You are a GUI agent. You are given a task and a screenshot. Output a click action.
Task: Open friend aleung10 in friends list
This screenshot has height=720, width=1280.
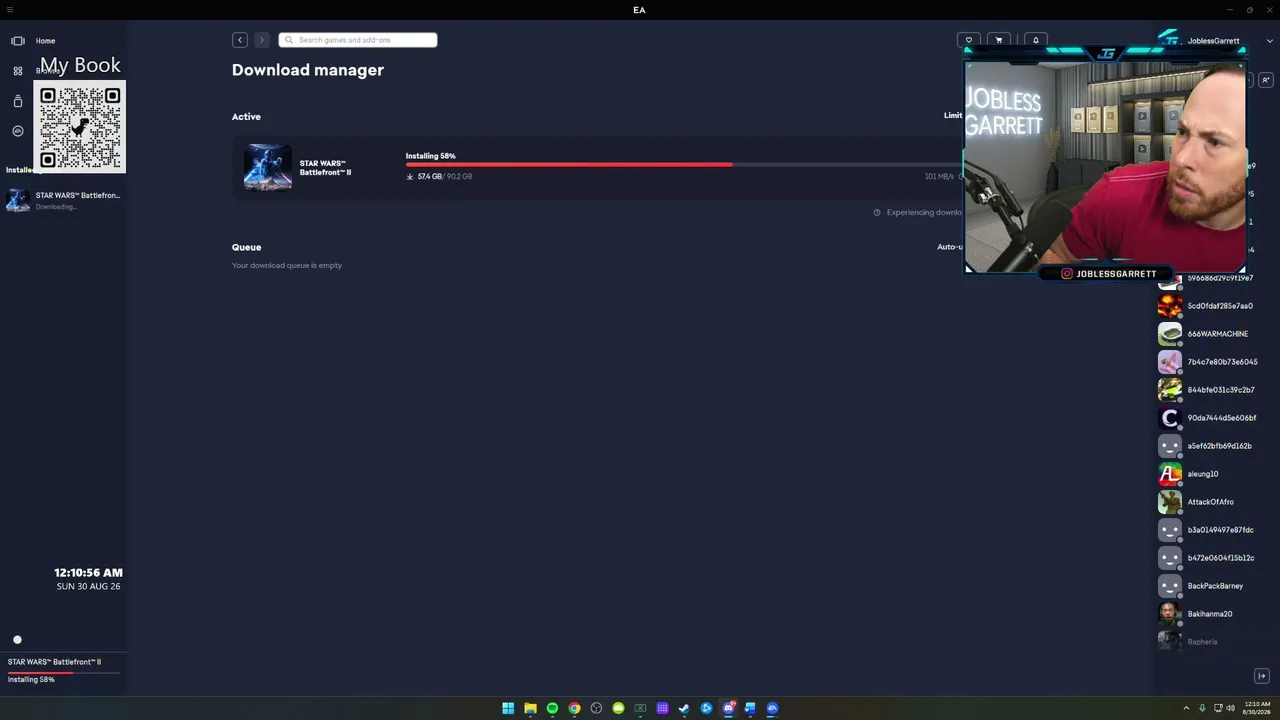(1208, 474)
